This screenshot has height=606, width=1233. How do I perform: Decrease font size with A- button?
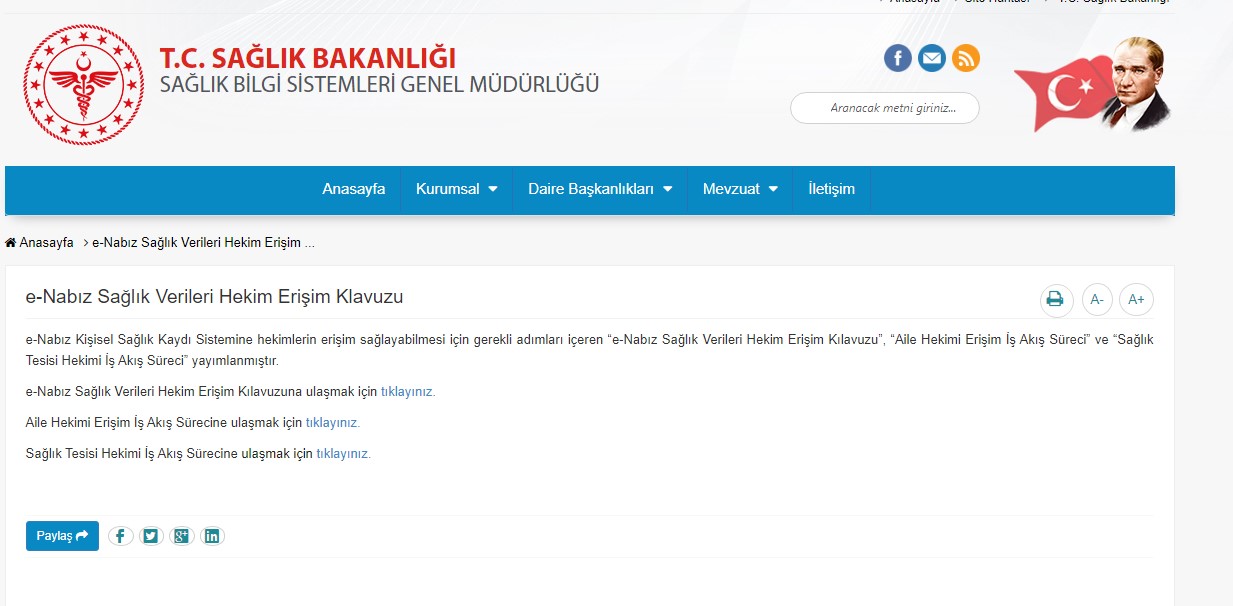[x=1097, y=299]
